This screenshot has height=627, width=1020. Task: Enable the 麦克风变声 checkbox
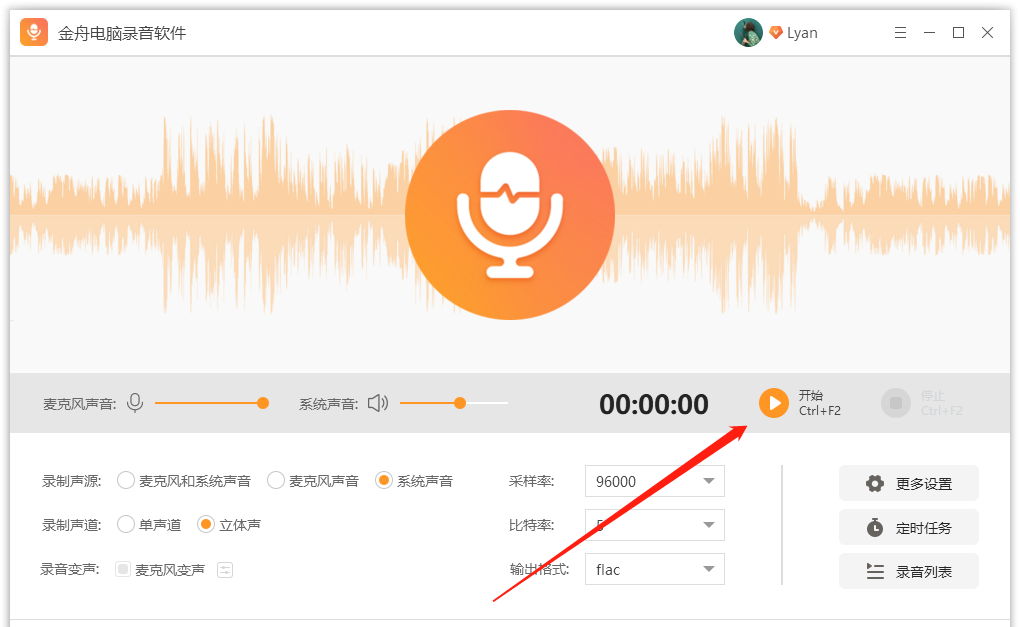[x=124, y=568]
